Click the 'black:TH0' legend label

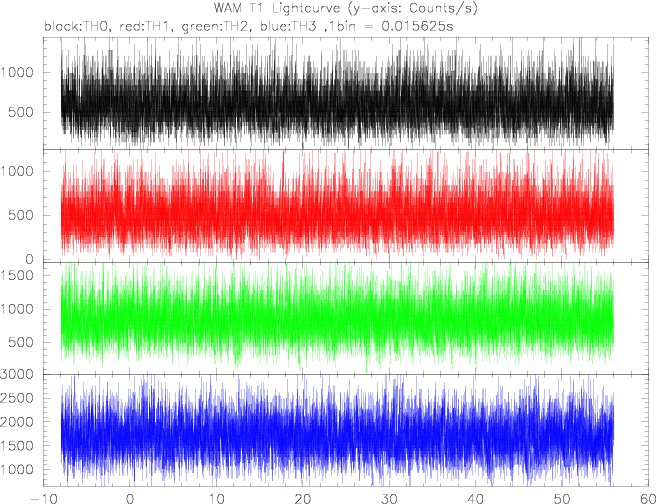pos(78,26)
